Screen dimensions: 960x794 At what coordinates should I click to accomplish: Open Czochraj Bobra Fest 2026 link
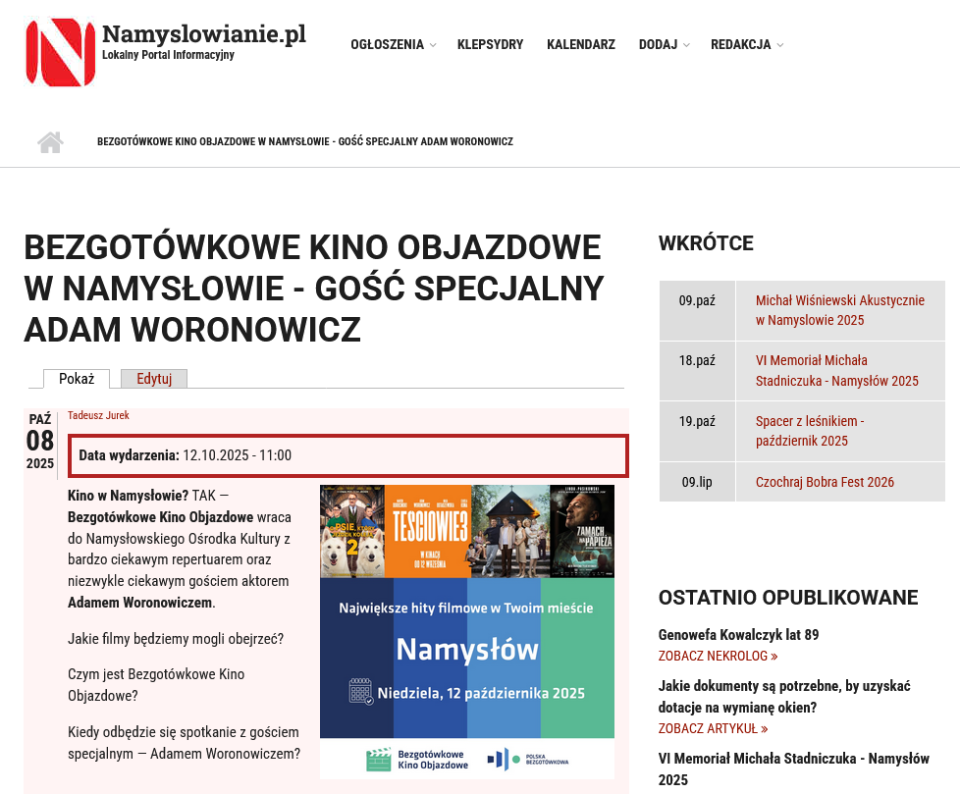click(824, 482)
